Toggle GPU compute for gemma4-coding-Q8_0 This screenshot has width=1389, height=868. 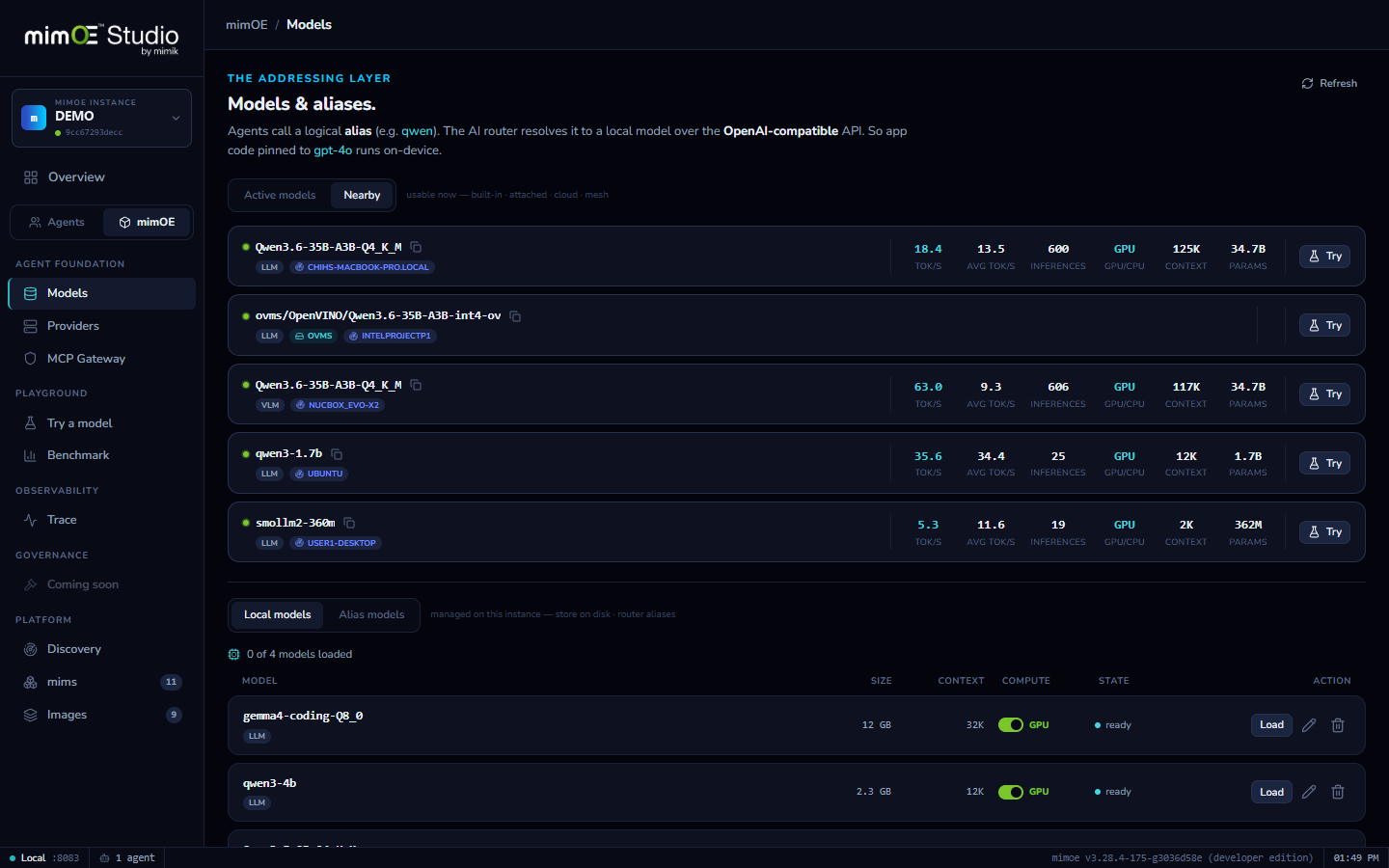(1011, 725)
